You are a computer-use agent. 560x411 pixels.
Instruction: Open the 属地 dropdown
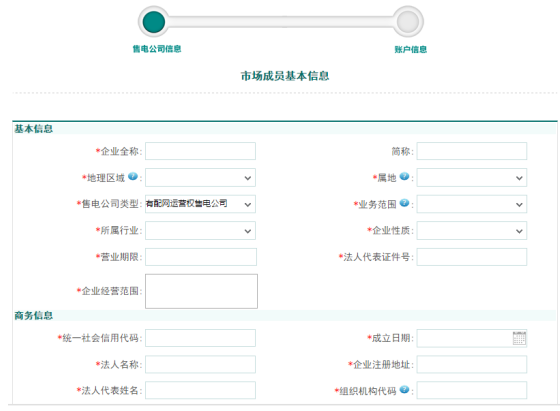point(472,177)
